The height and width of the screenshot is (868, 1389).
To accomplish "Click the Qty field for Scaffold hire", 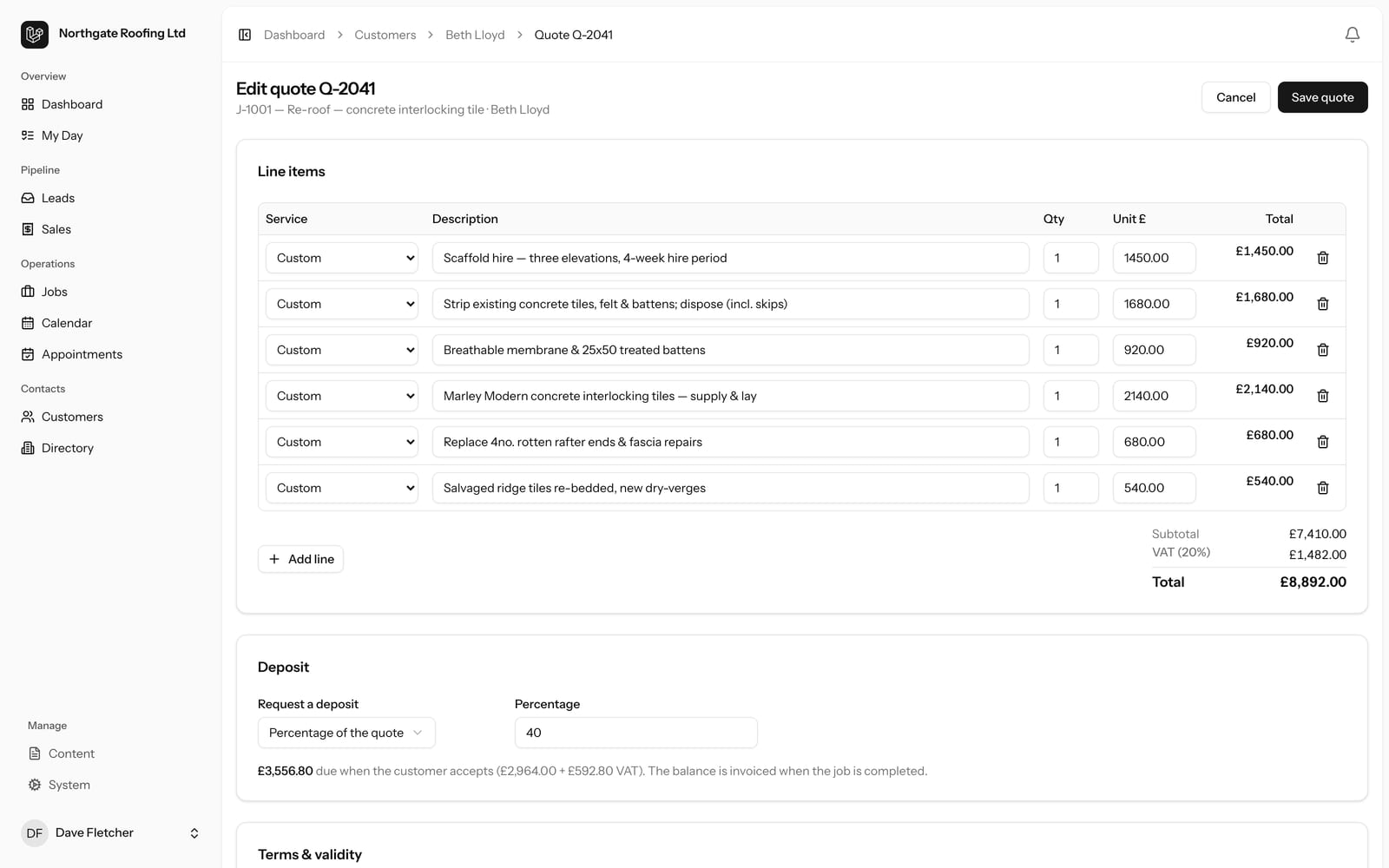I will (1071, 258).
